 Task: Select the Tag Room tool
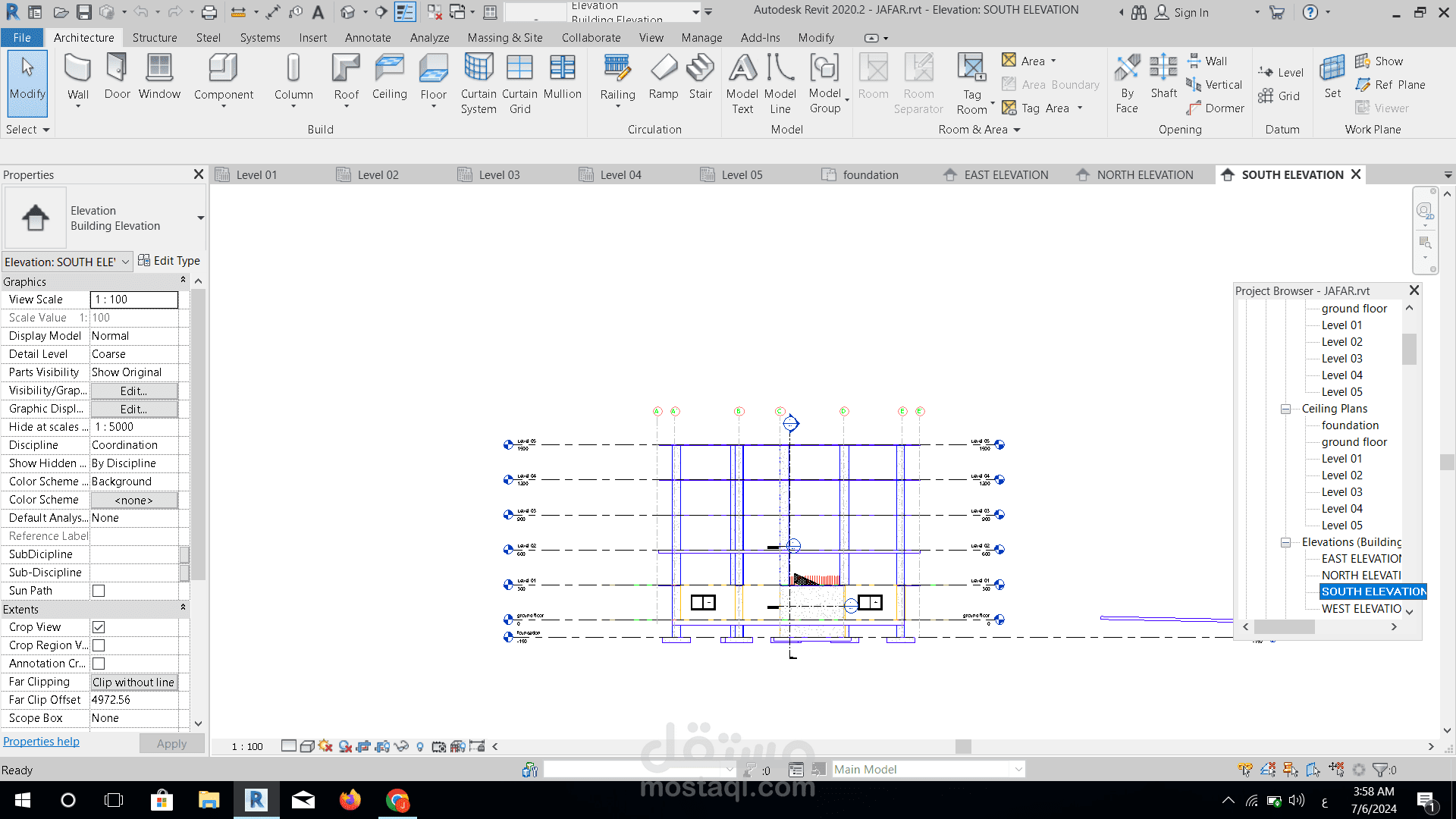click(971, 83)
